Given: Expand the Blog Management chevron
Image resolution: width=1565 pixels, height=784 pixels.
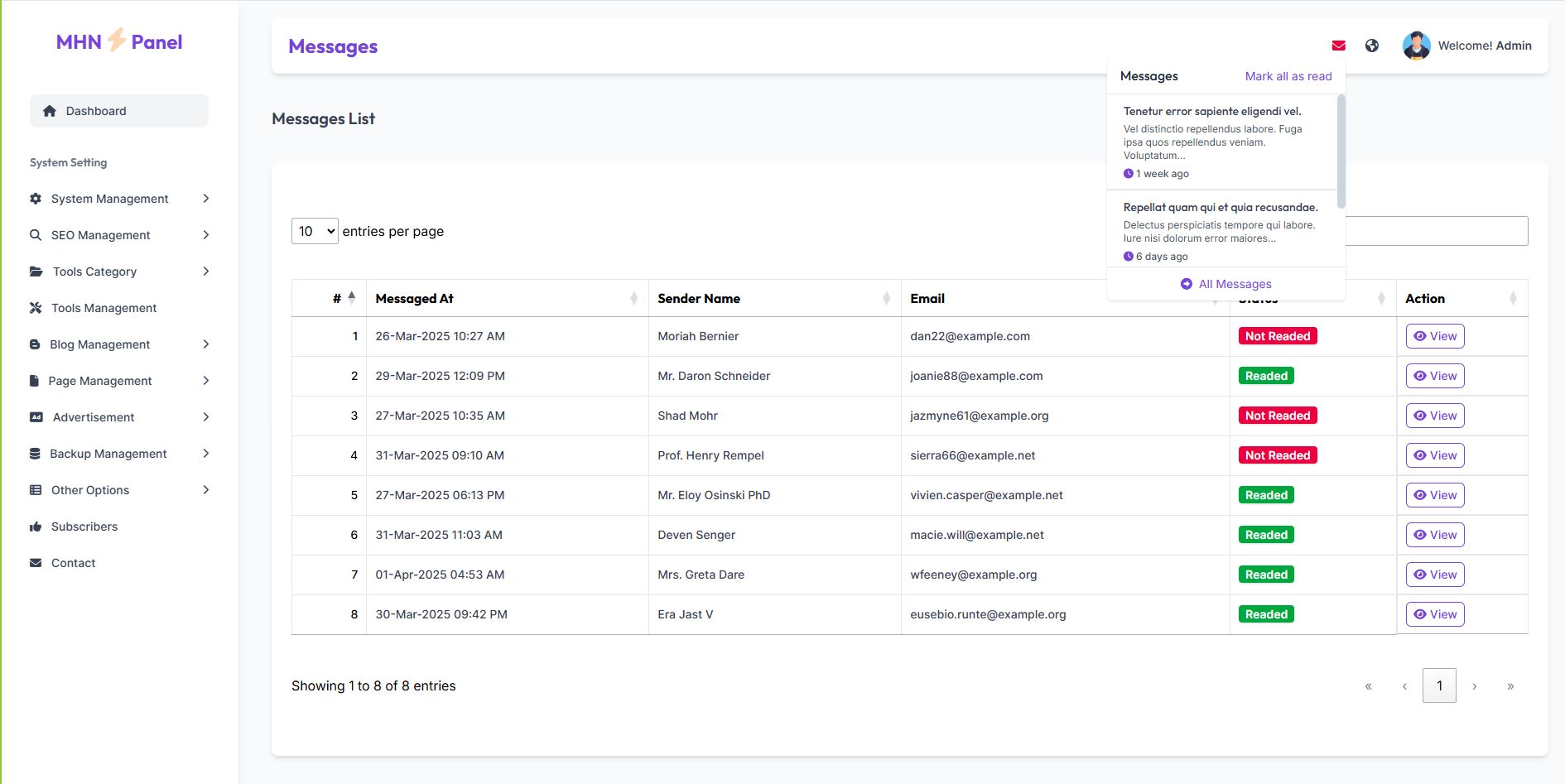Looking at the screenshot, I should point(205,344).
